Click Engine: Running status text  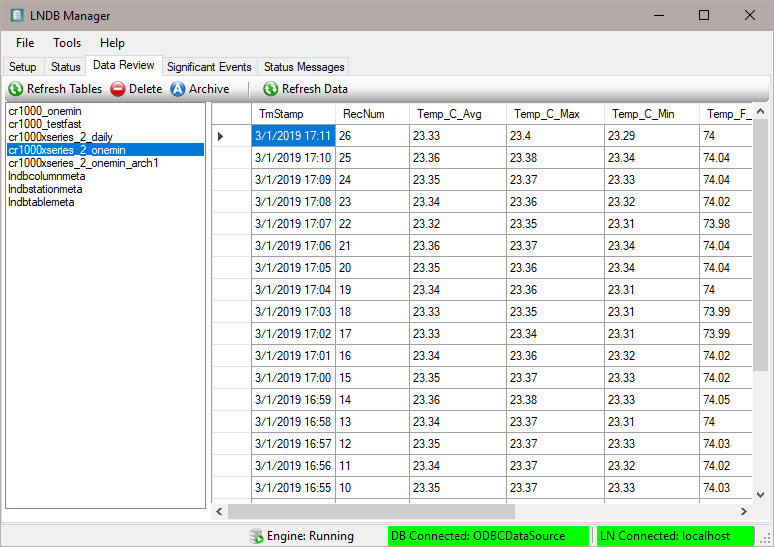[x=310, y=536]
